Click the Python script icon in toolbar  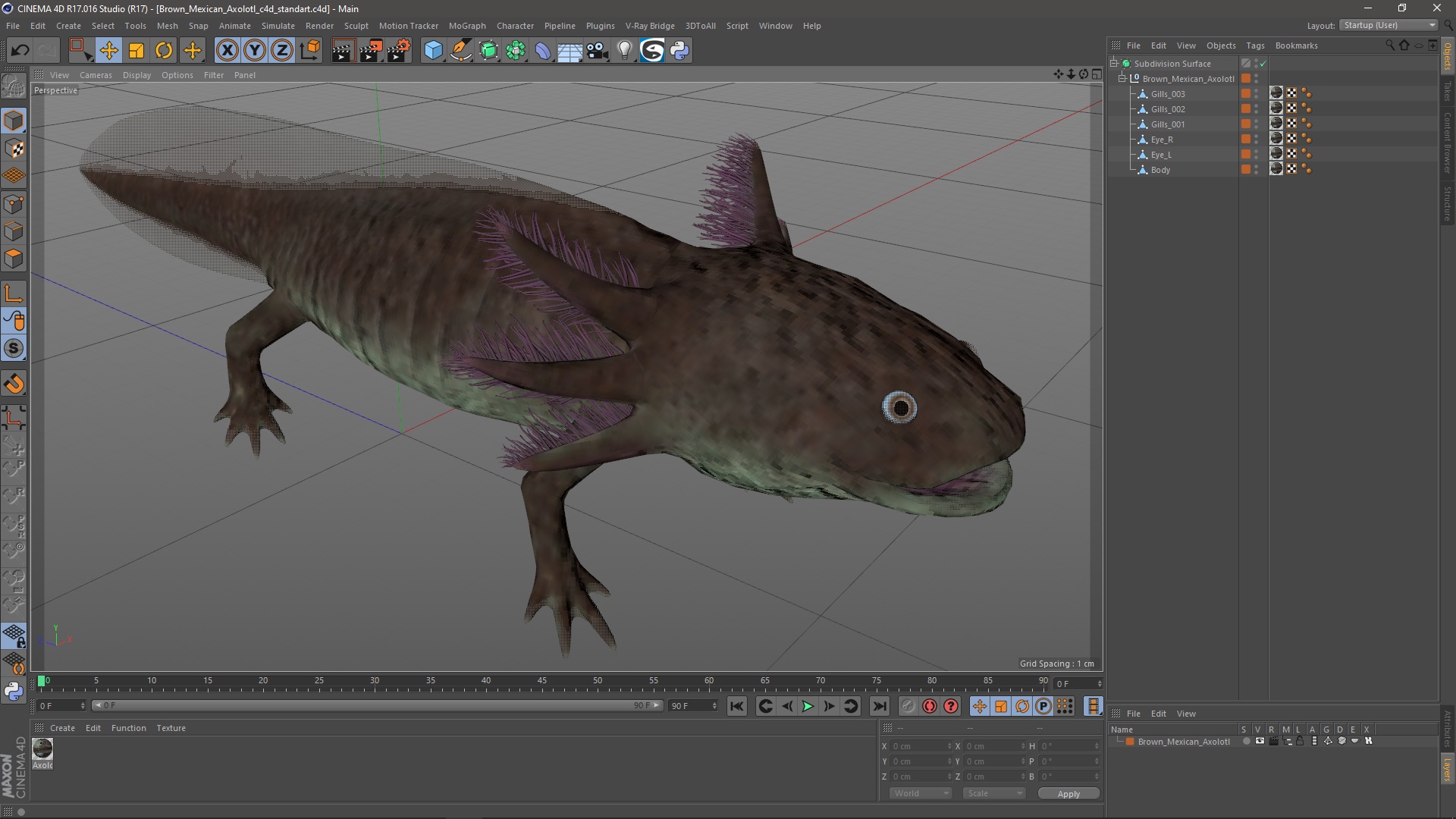click(x=679, y=51)
